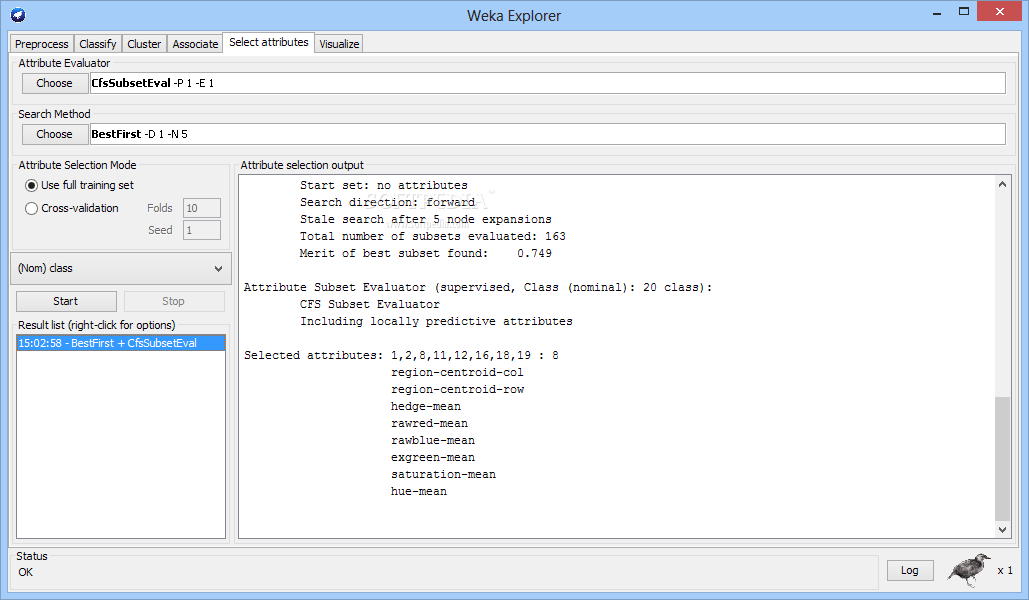
Task: Go to the Associate tab
Action: (195, 44)
